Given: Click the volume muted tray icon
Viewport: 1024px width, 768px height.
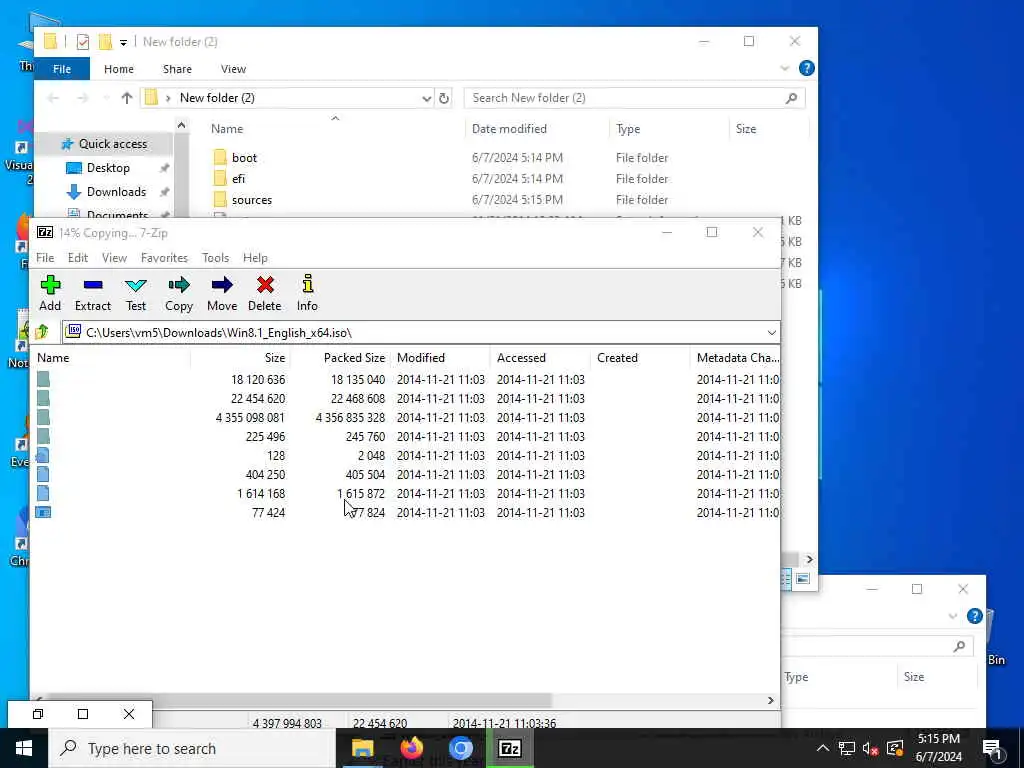Looking at the screenshot, I should point(870,748).
